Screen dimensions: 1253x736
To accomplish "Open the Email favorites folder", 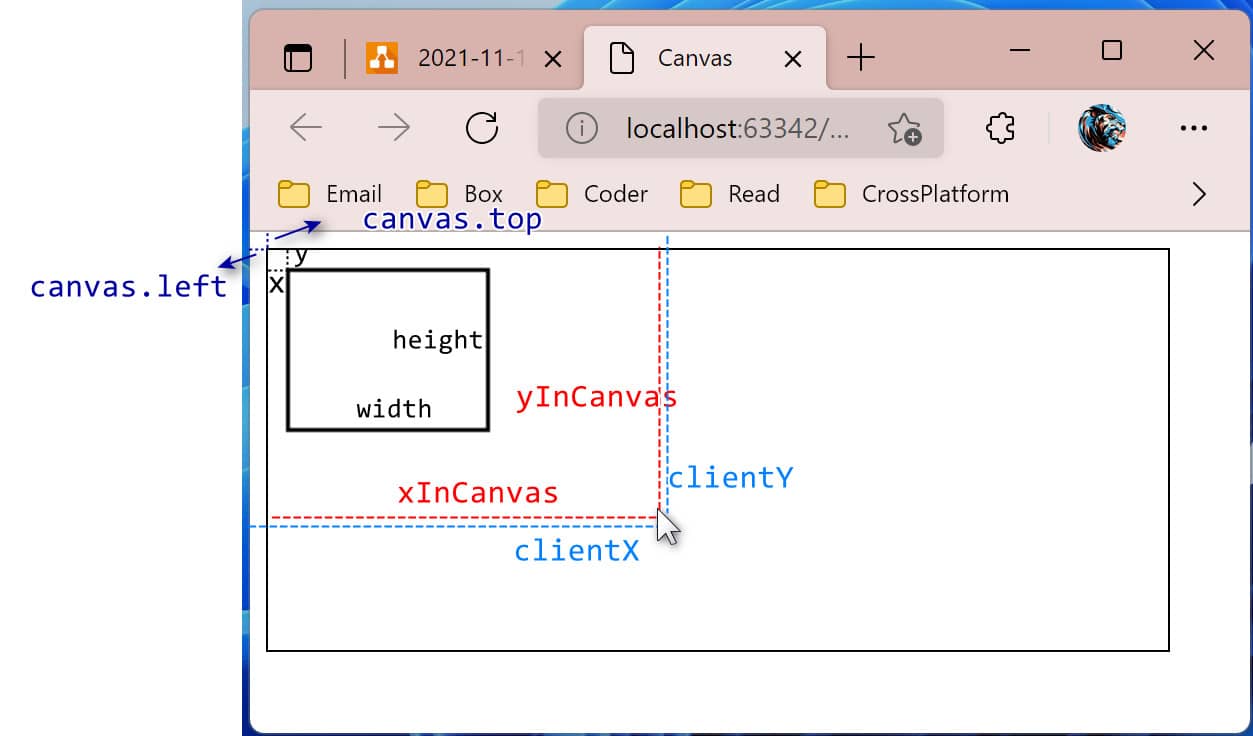I will [330, 193].
